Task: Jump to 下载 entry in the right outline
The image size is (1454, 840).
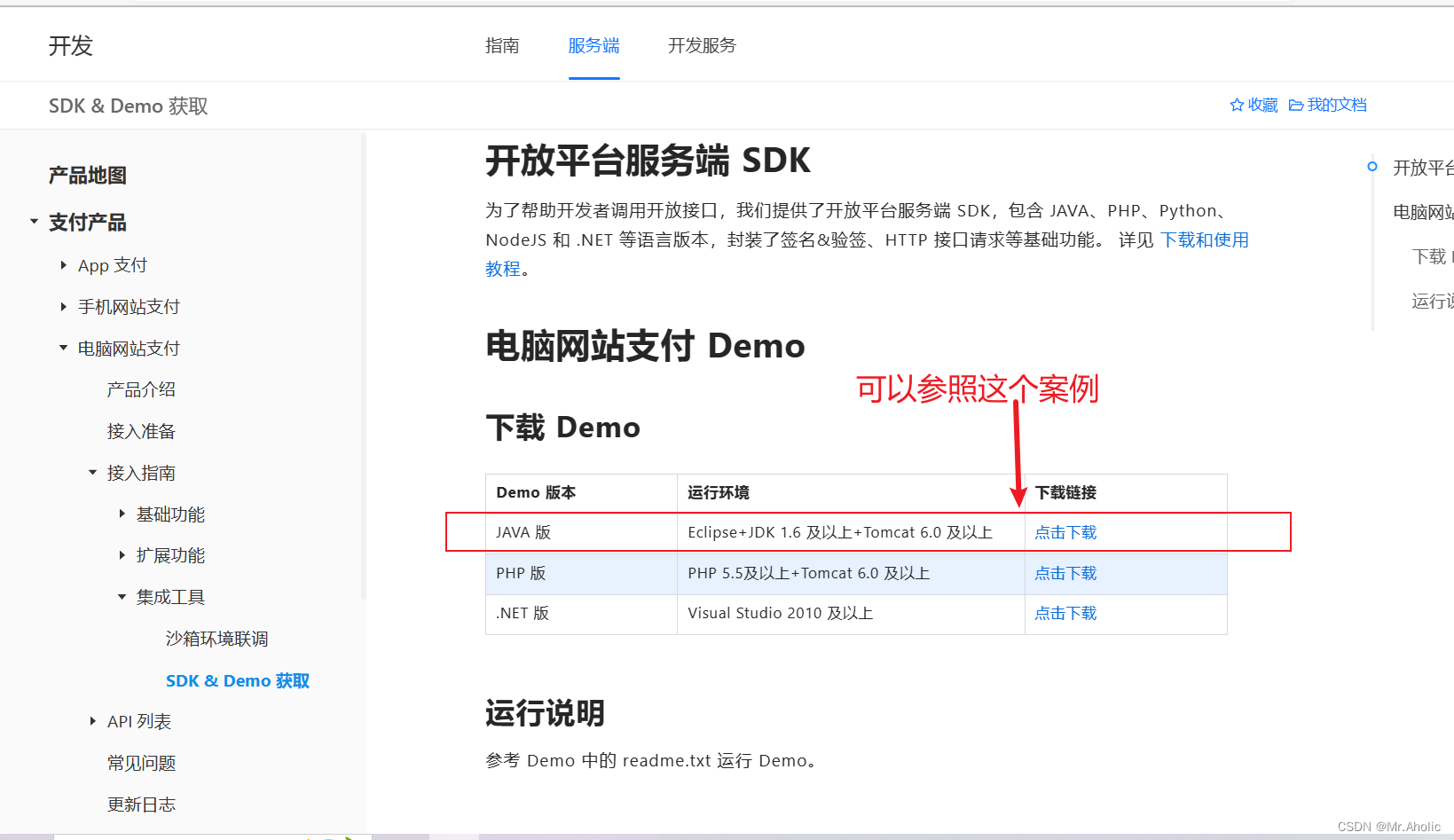Action: pyautogui.click(x=1433, y=256)
